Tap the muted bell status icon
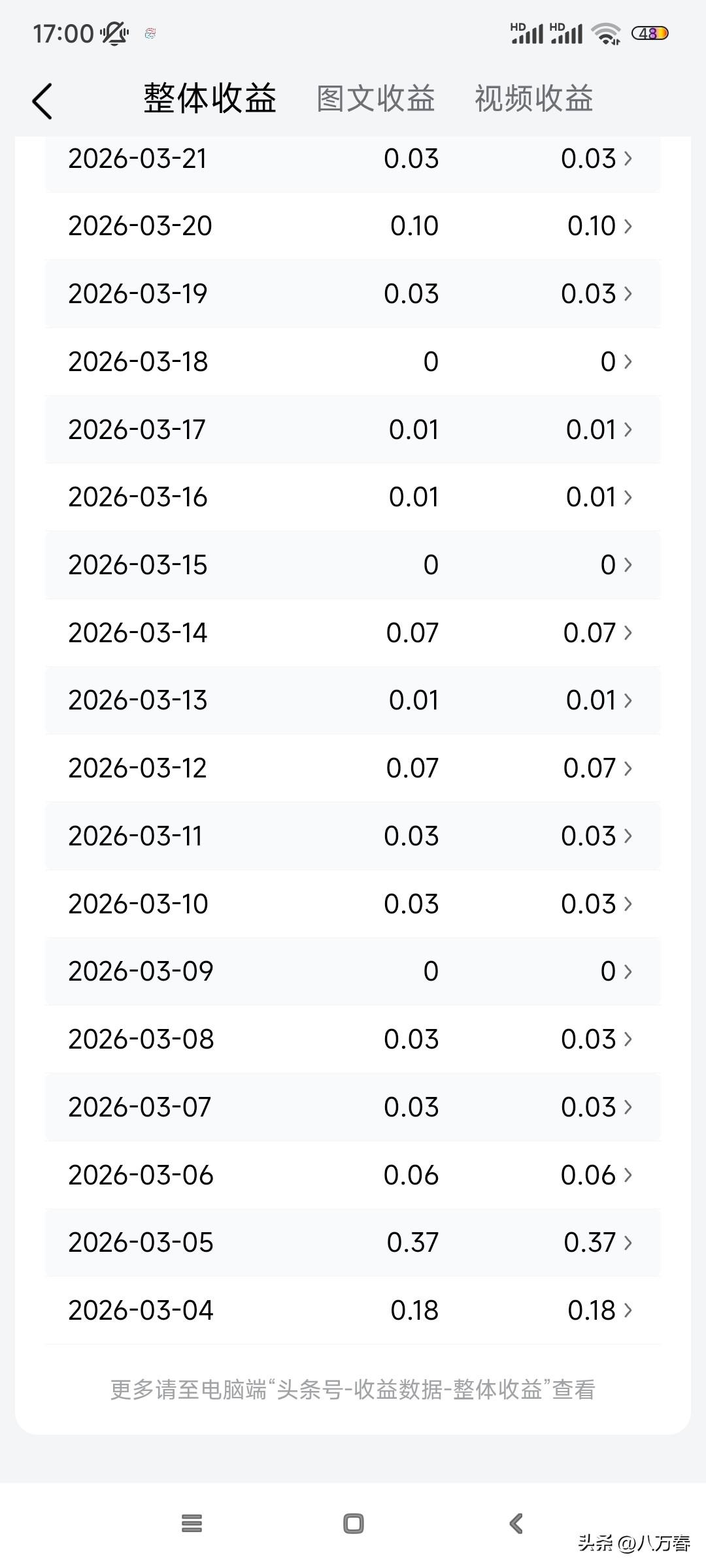The height and width of the screenshot is (1568, 706). 114,33
